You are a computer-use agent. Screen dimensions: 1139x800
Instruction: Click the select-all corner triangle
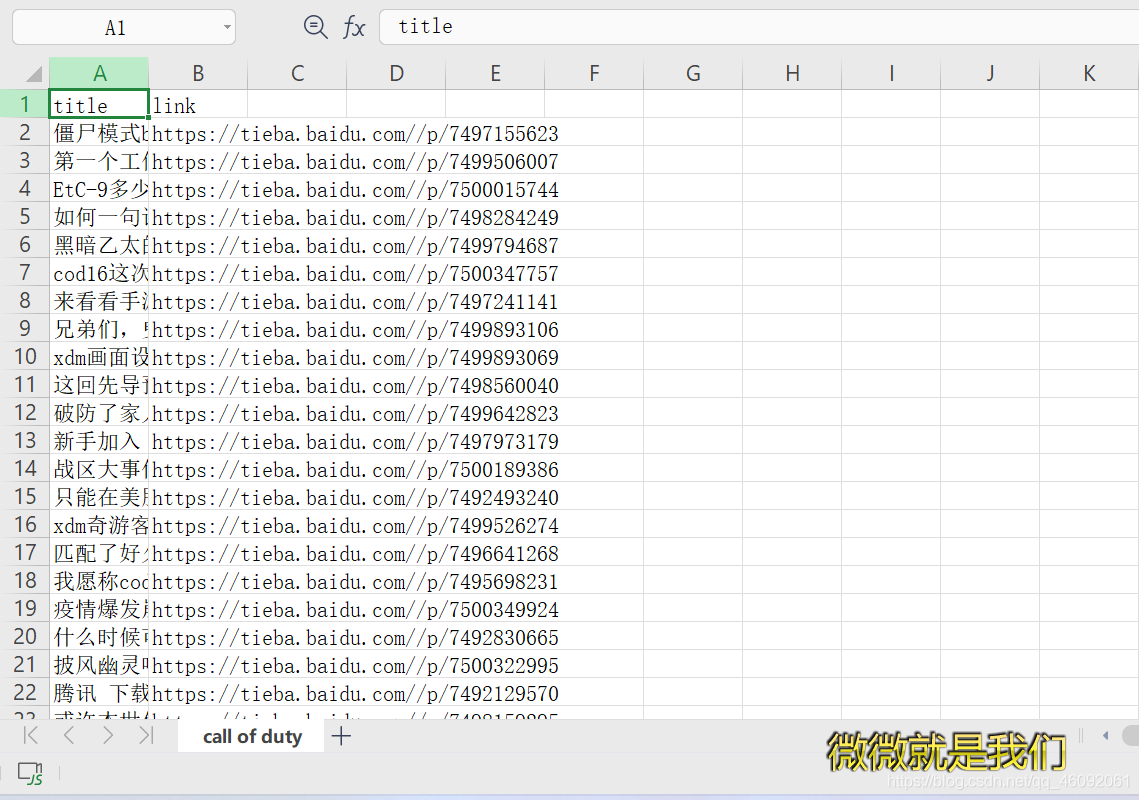pyautogui.click(x=34, y=73)
